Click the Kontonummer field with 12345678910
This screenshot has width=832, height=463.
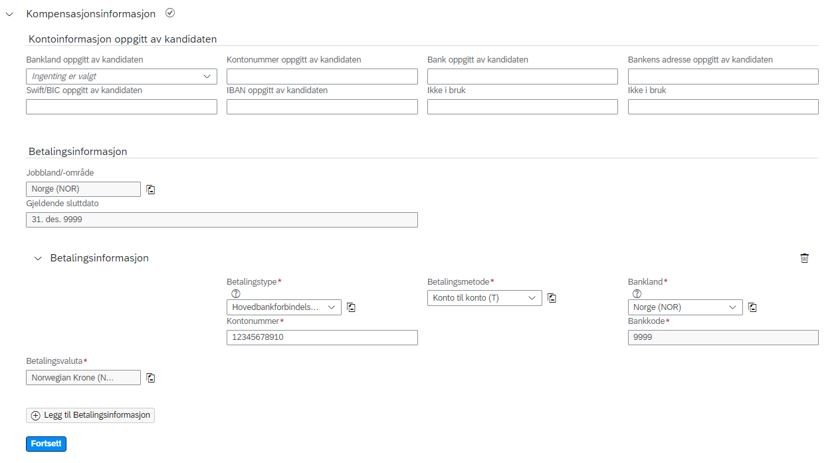[322, 337]
